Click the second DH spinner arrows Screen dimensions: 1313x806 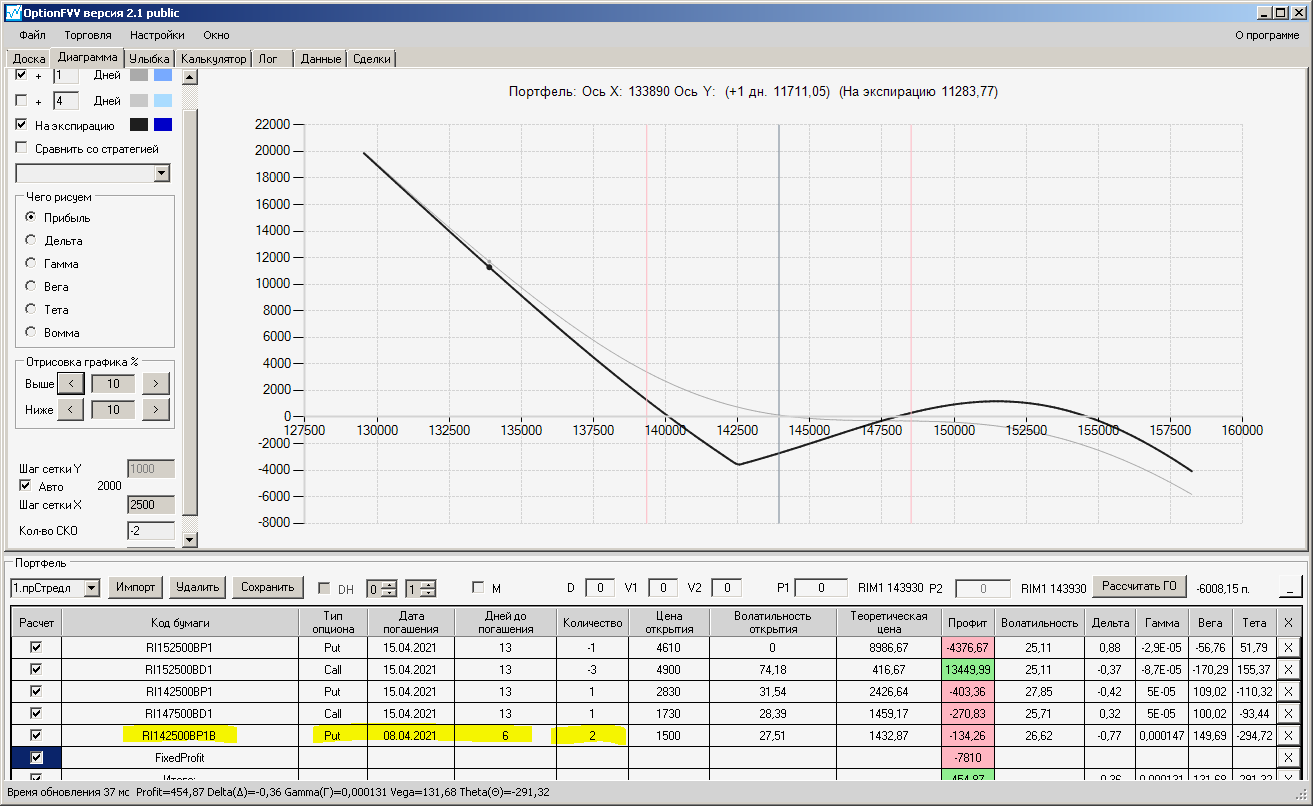pos(429,588)
